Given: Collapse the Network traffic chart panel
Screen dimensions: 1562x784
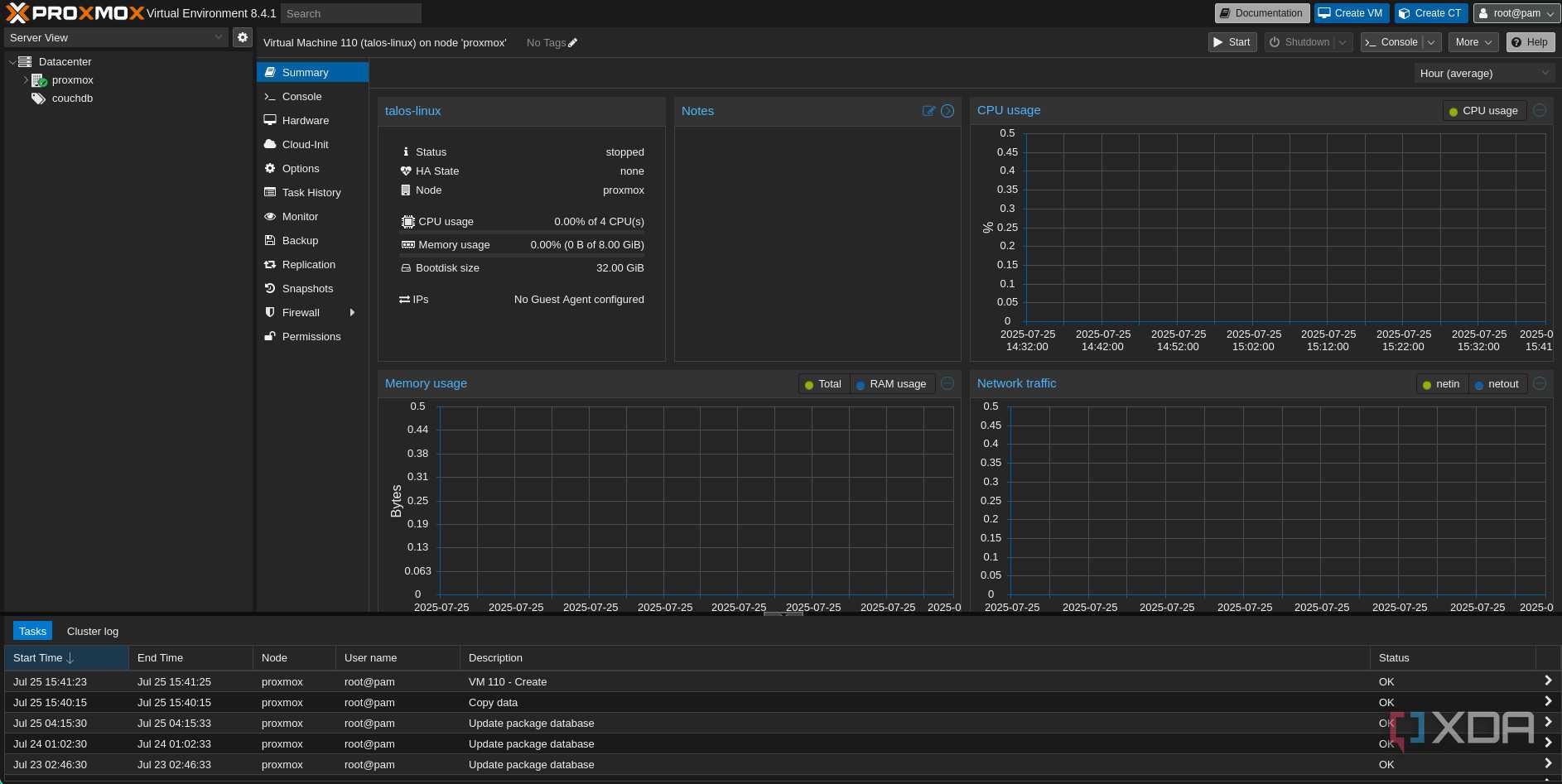Looking at the screenshot, I should click(x=1540, y=383).
